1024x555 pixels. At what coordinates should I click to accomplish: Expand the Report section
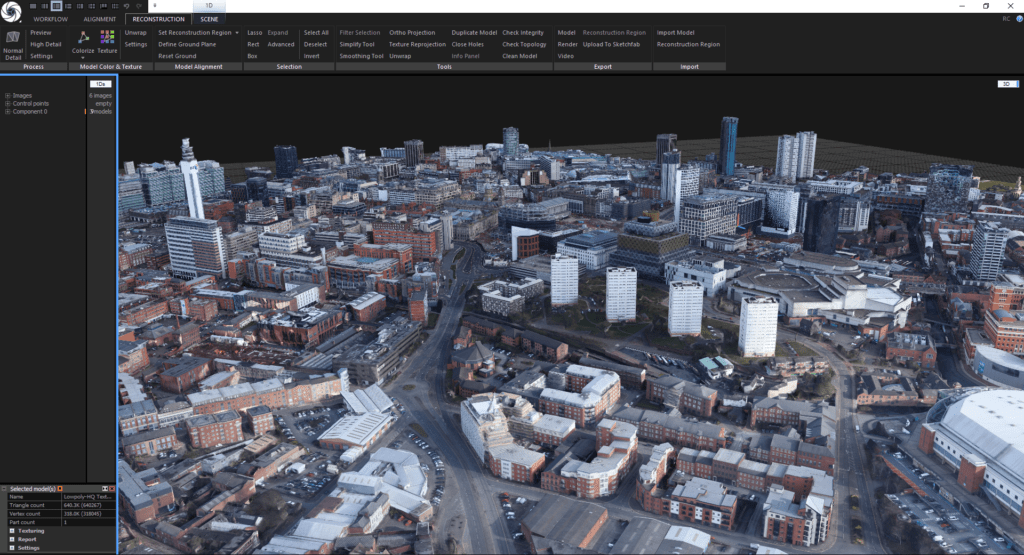12,539
